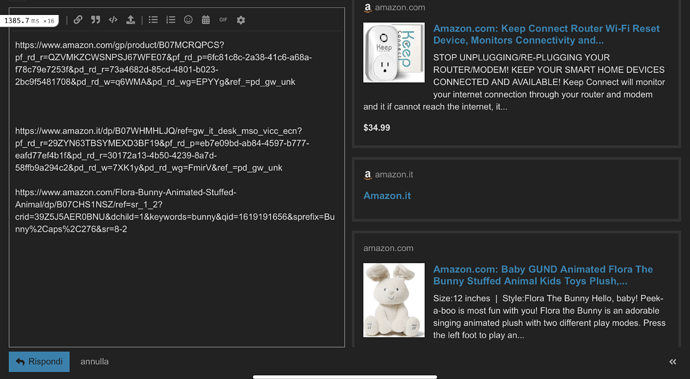Collapse the preview with double chevron
The image size is (690, 379).
672,361
